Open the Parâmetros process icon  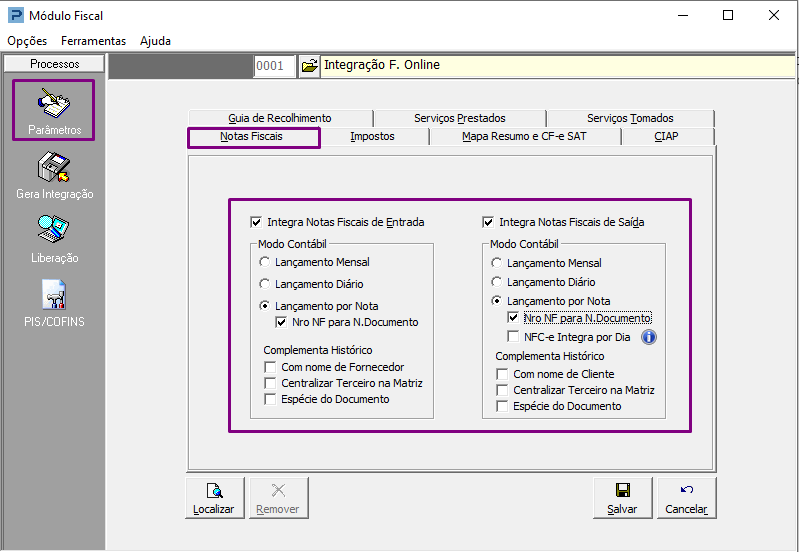(54, 110)
